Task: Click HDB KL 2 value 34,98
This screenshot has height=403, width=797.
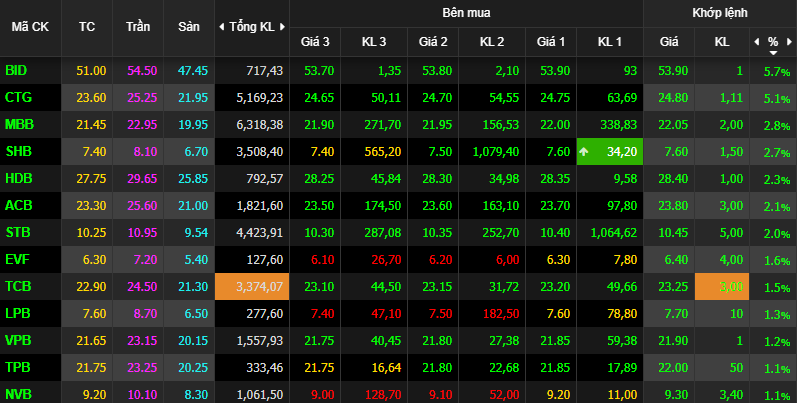Action: 504,179
